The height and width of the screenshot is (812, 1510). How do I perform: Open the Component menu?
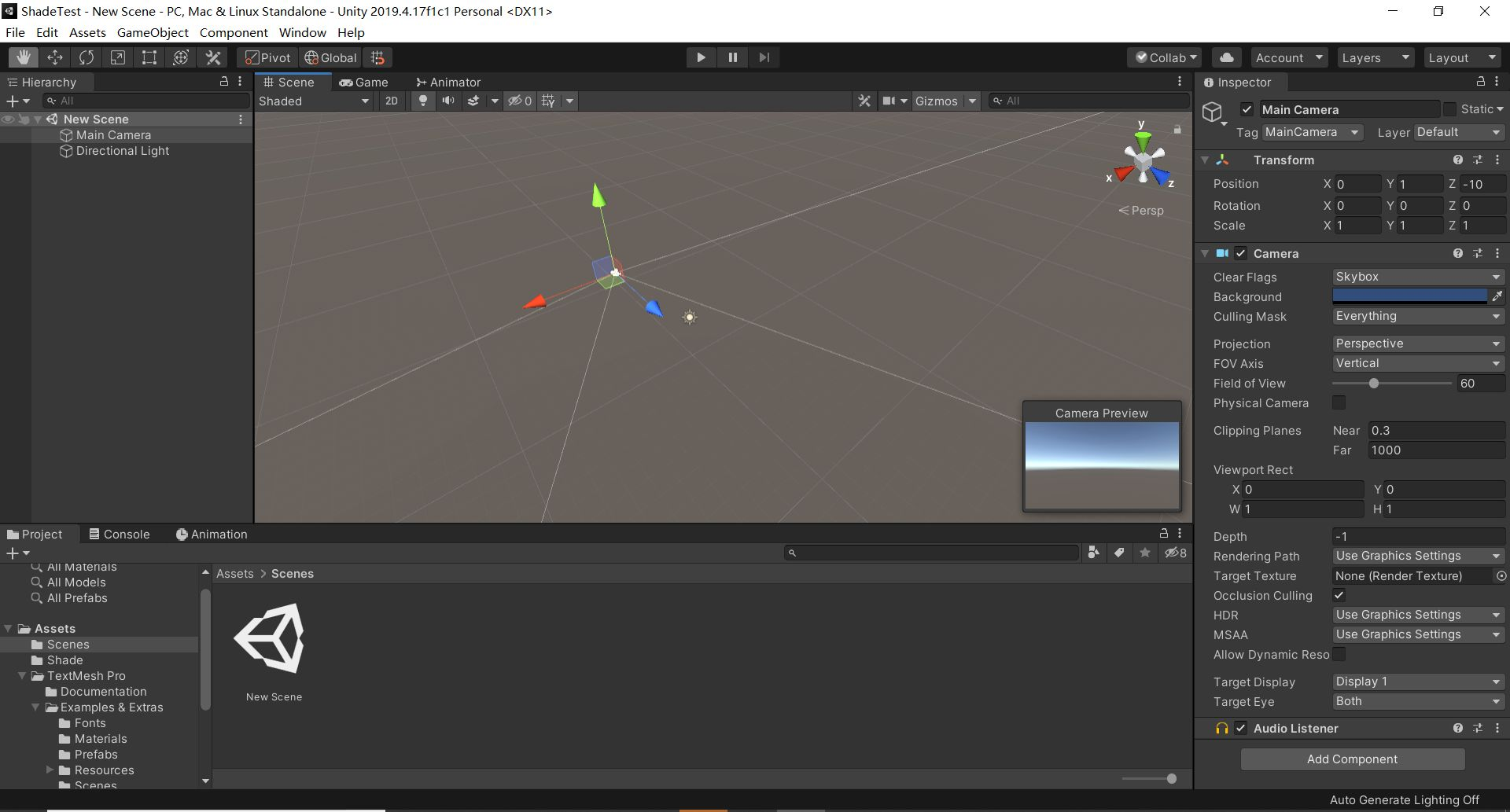(x=234, y=32)
